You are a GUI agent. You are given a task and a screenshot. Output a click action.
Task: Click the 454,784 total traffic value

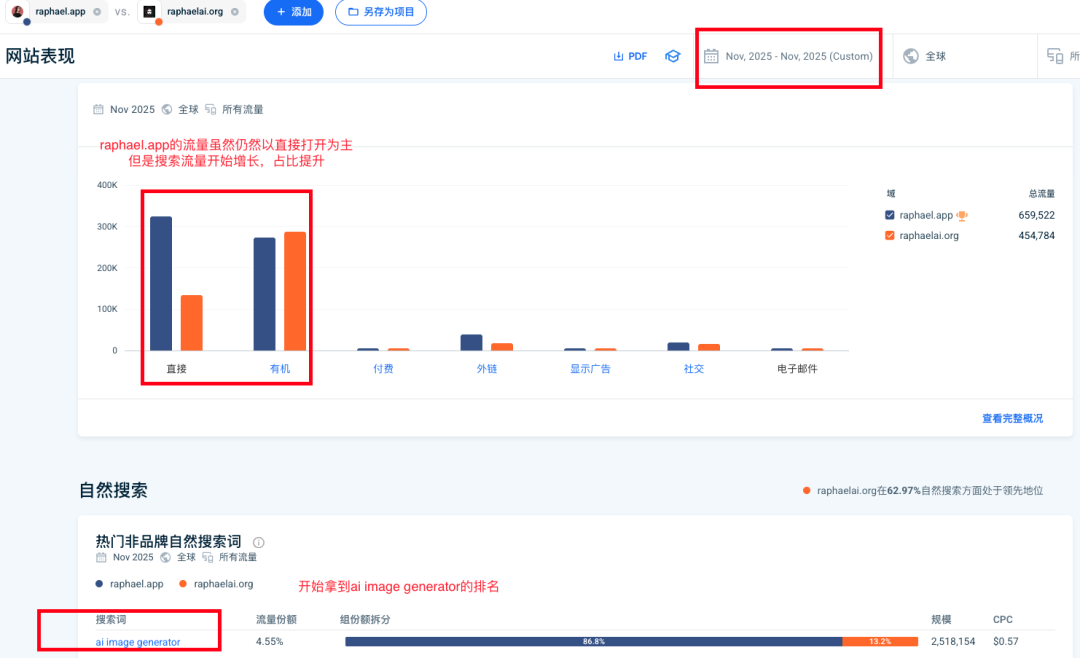pyautogui.click(x=1037, y=236)
